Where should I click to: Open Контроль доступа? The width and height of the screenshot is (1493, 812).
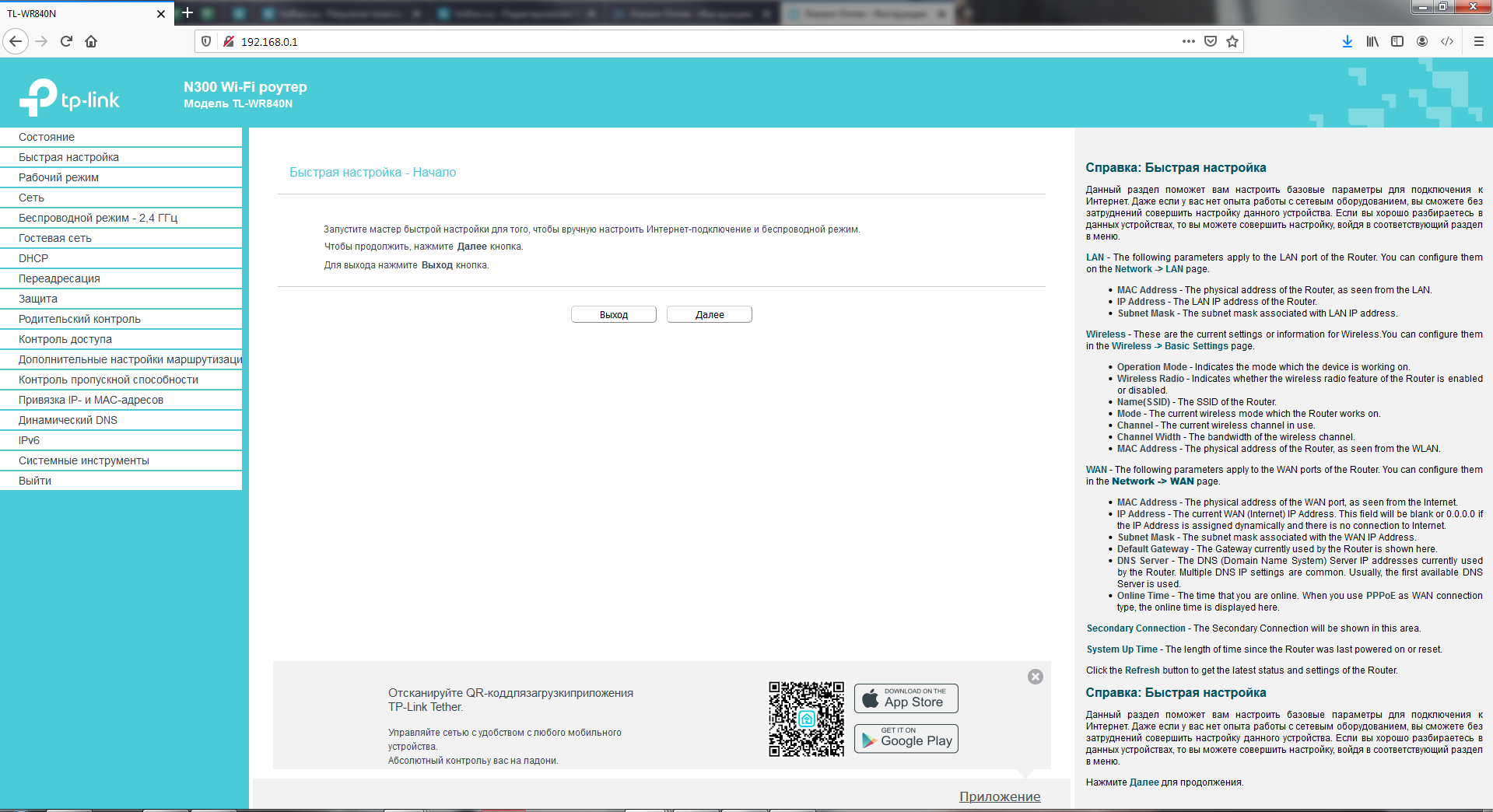[121, 339]
